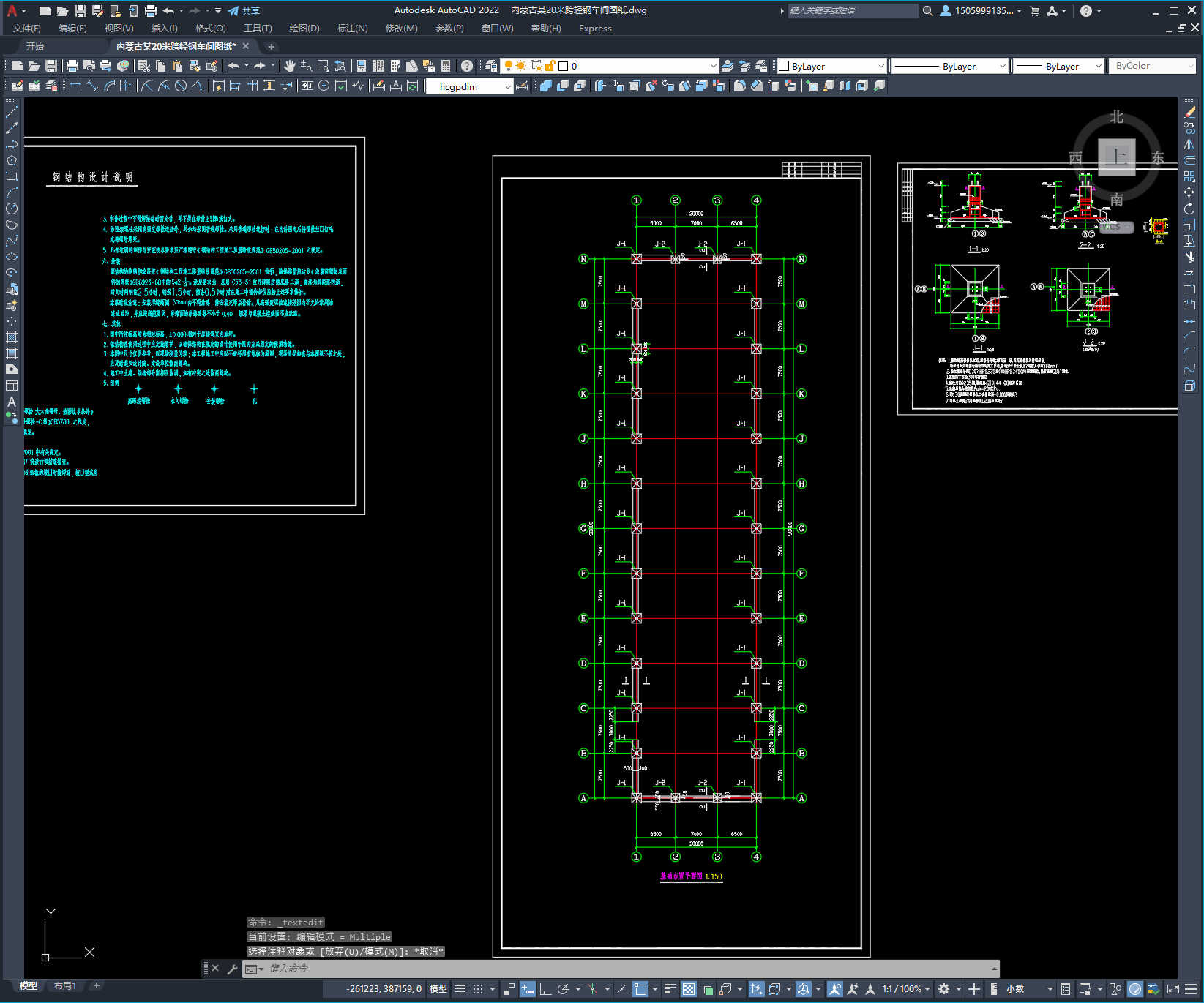
Task: Click the 模型 model tab at bottom left
Action: [x=29, y=985]
